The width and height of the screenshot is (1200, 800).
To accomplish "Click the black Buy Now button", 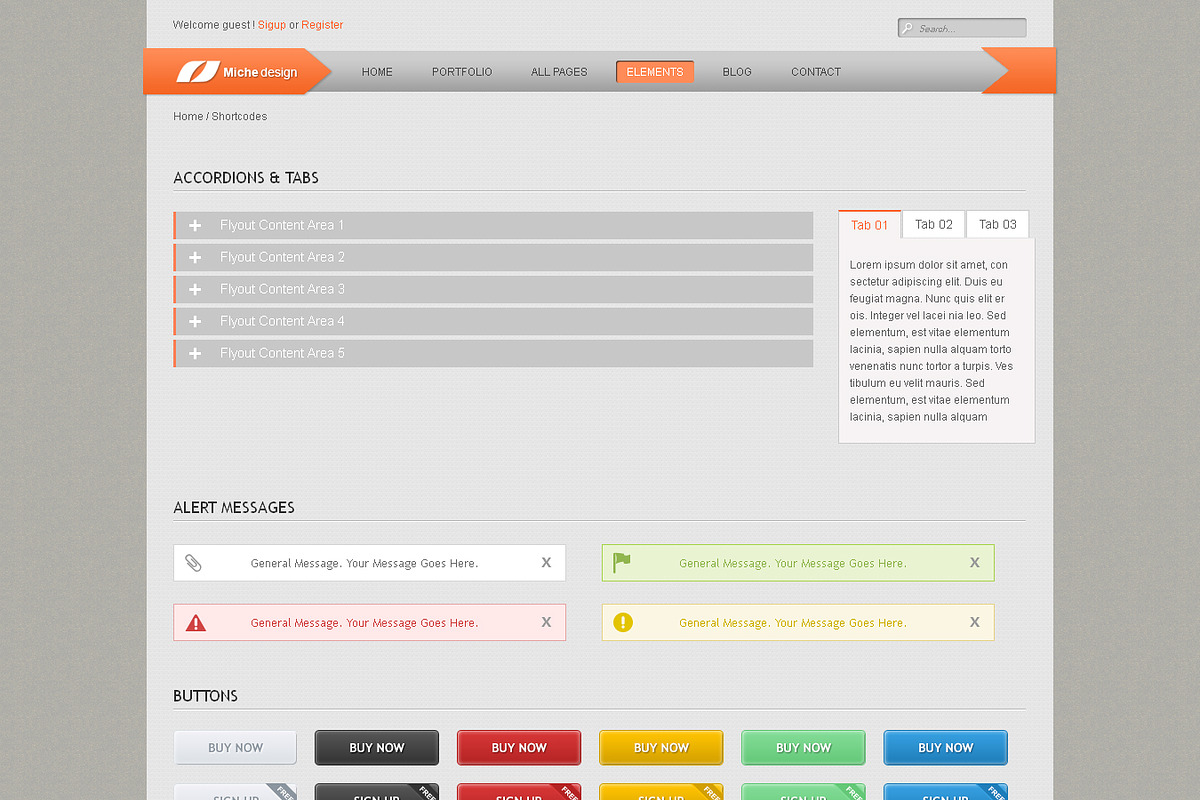I will click(377, 748).
